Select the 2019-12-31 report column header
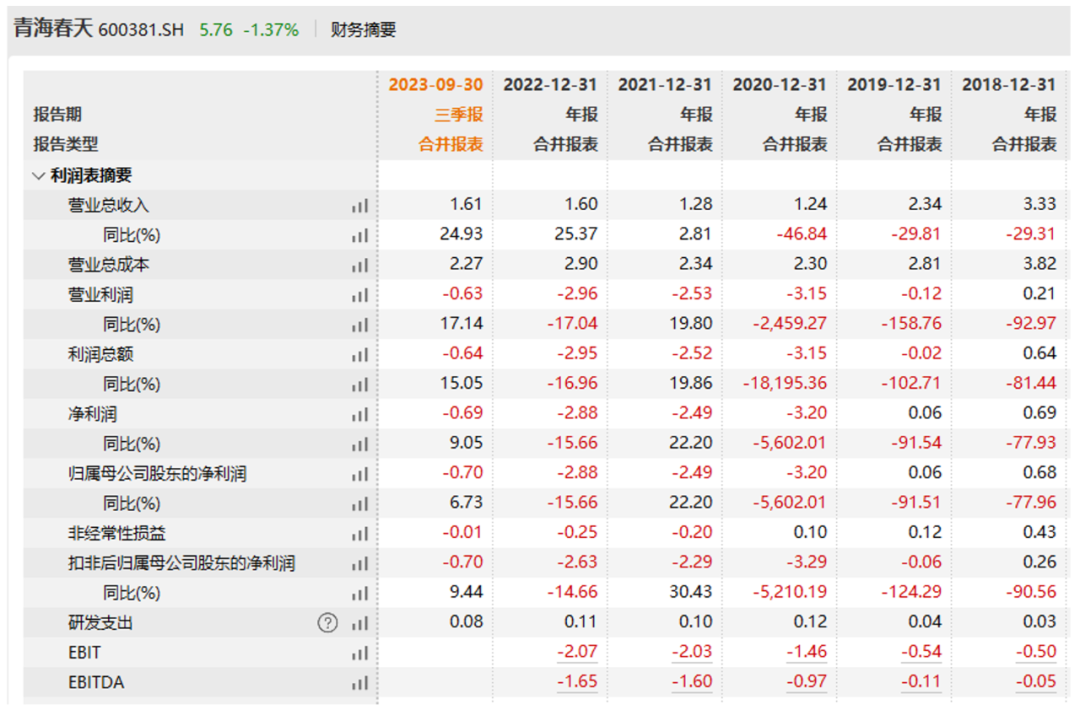1080x710 pixels. click(894, 85)
